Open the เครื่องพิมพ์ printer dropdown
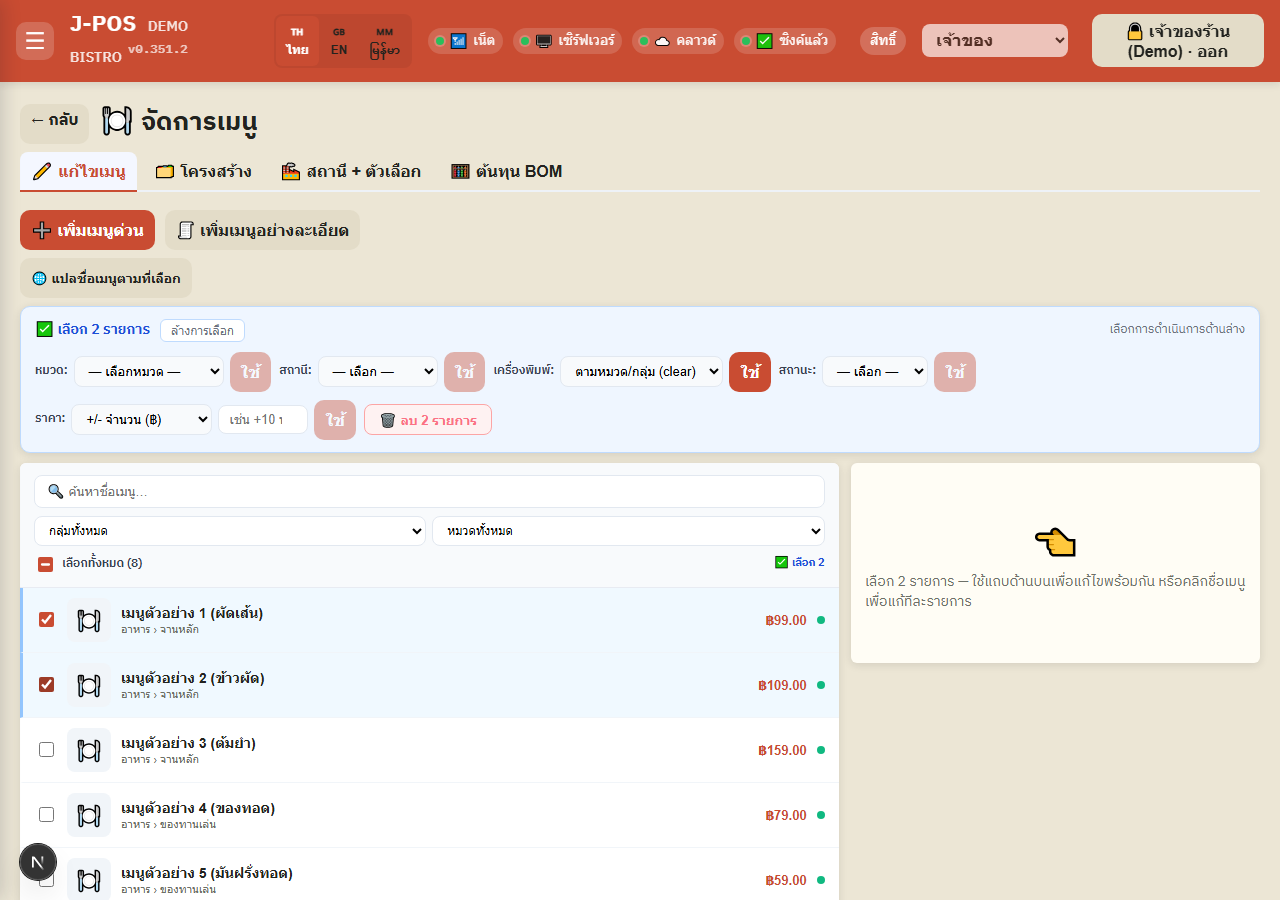The height and width of the screenshot is (900, 1280). pyautogui.click(x=641, y=371)
